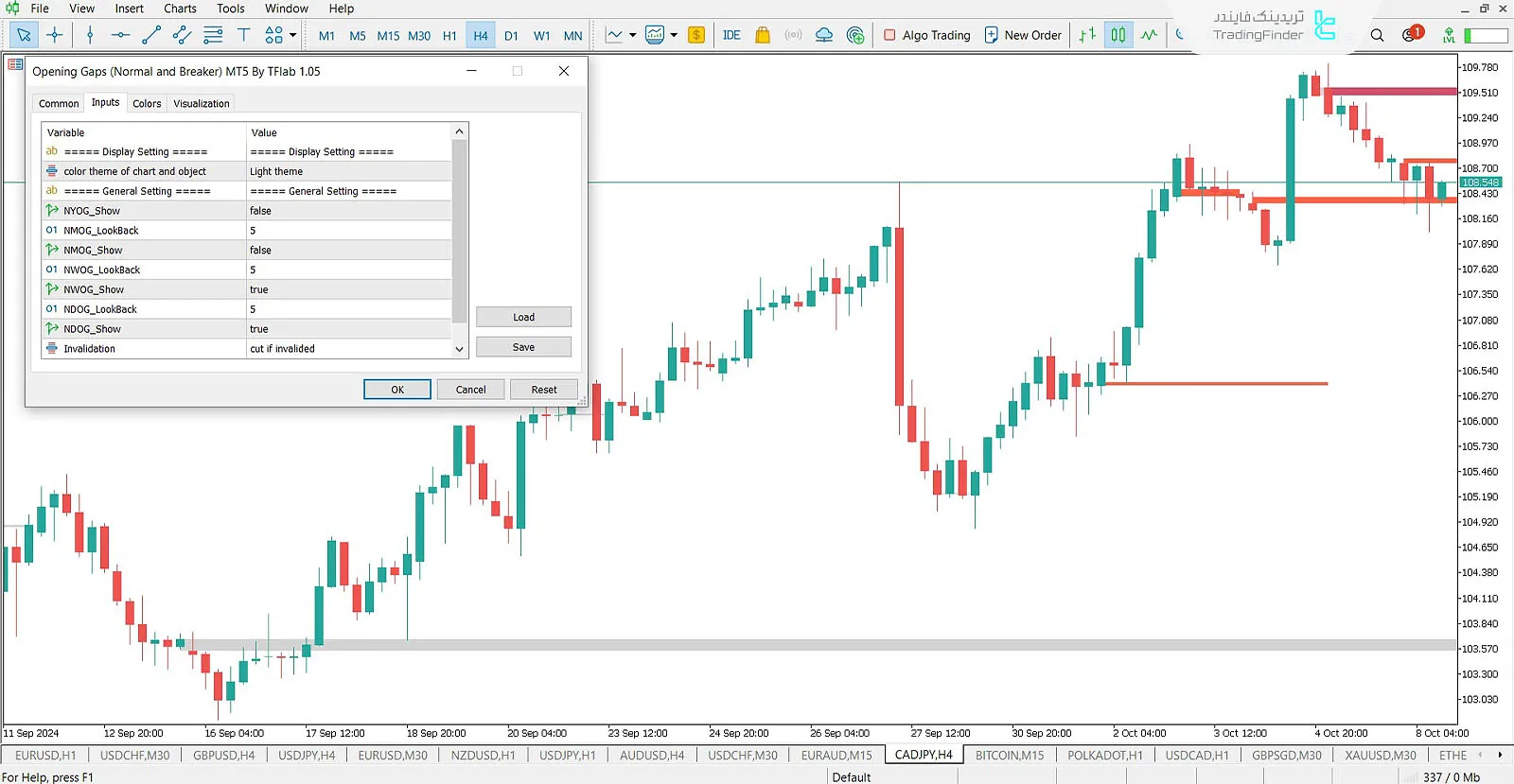1514x784 pixels.
Task: Click OK in indicator dialog
Action: (x=397, y=390)
